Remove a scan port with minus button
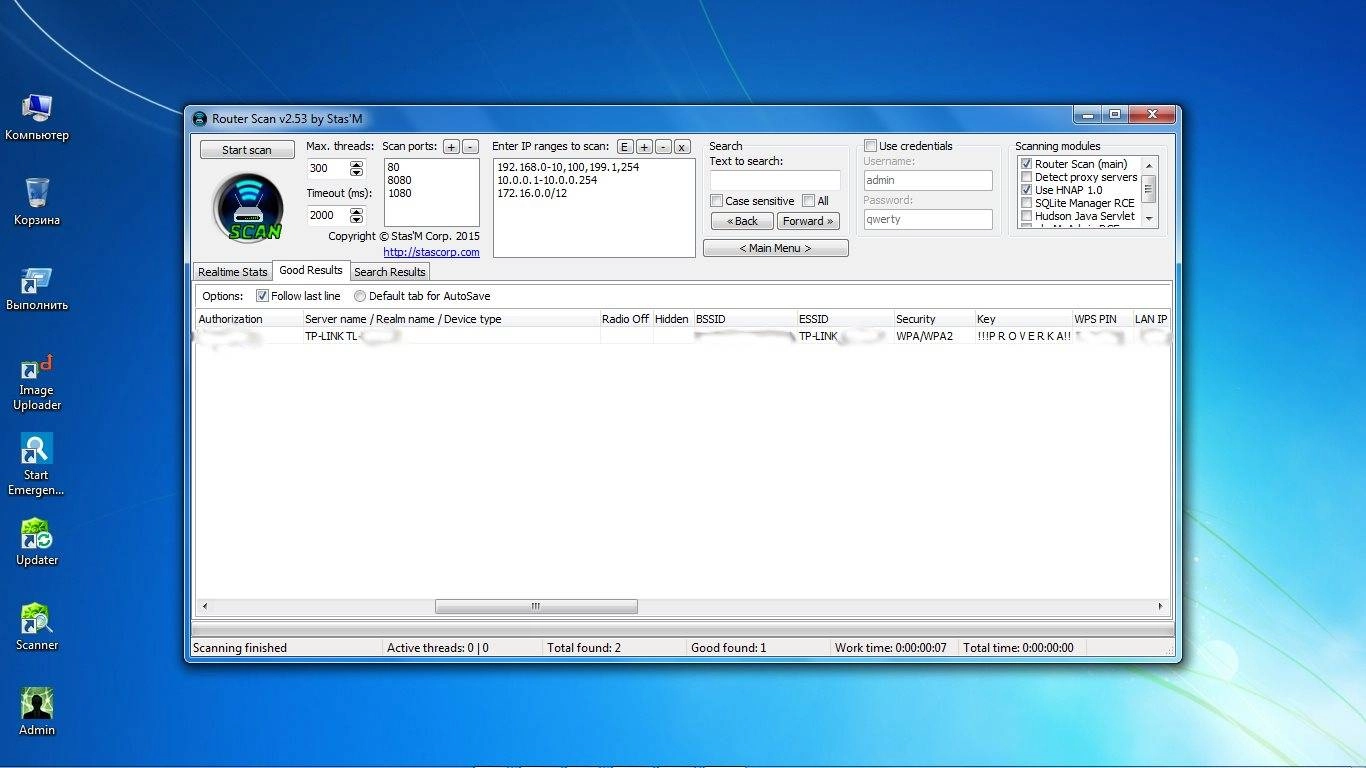The height and width of the screenshot is (768, 1366). coord(470,147)
